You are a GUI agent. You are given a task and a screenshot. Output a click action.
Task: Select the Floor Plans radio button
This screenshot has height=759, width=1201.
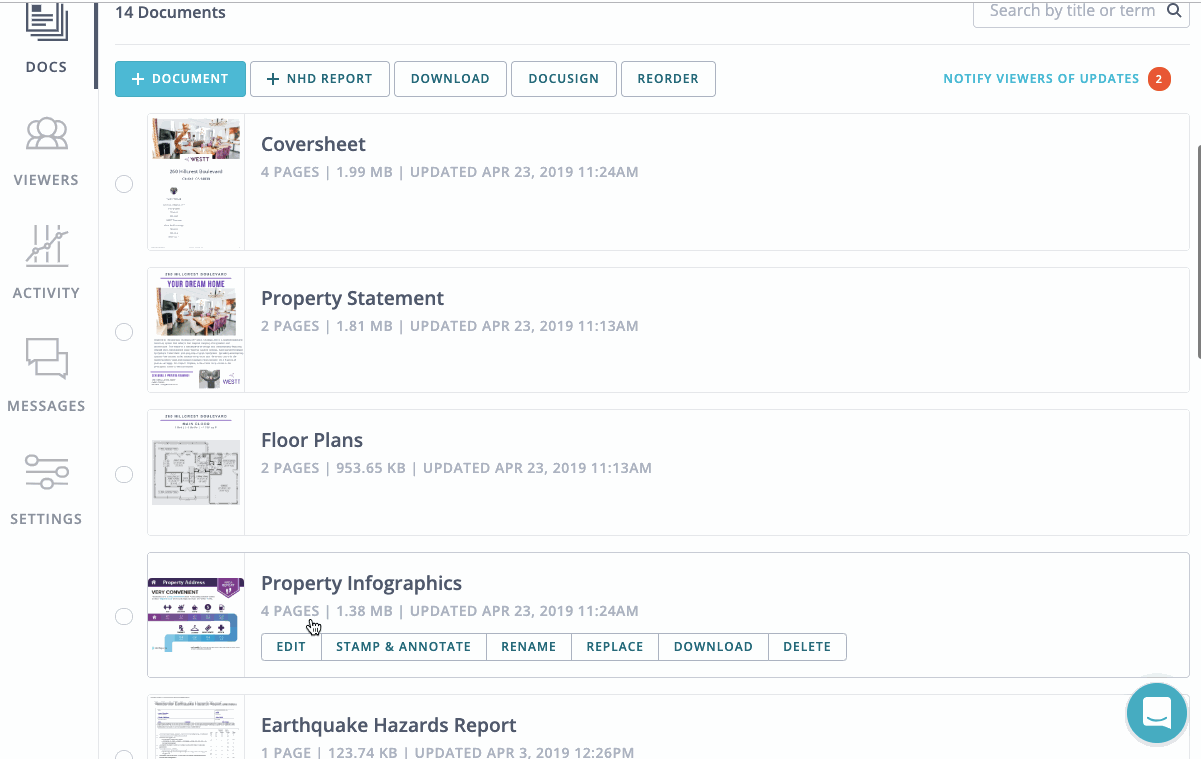coord(124,474)
